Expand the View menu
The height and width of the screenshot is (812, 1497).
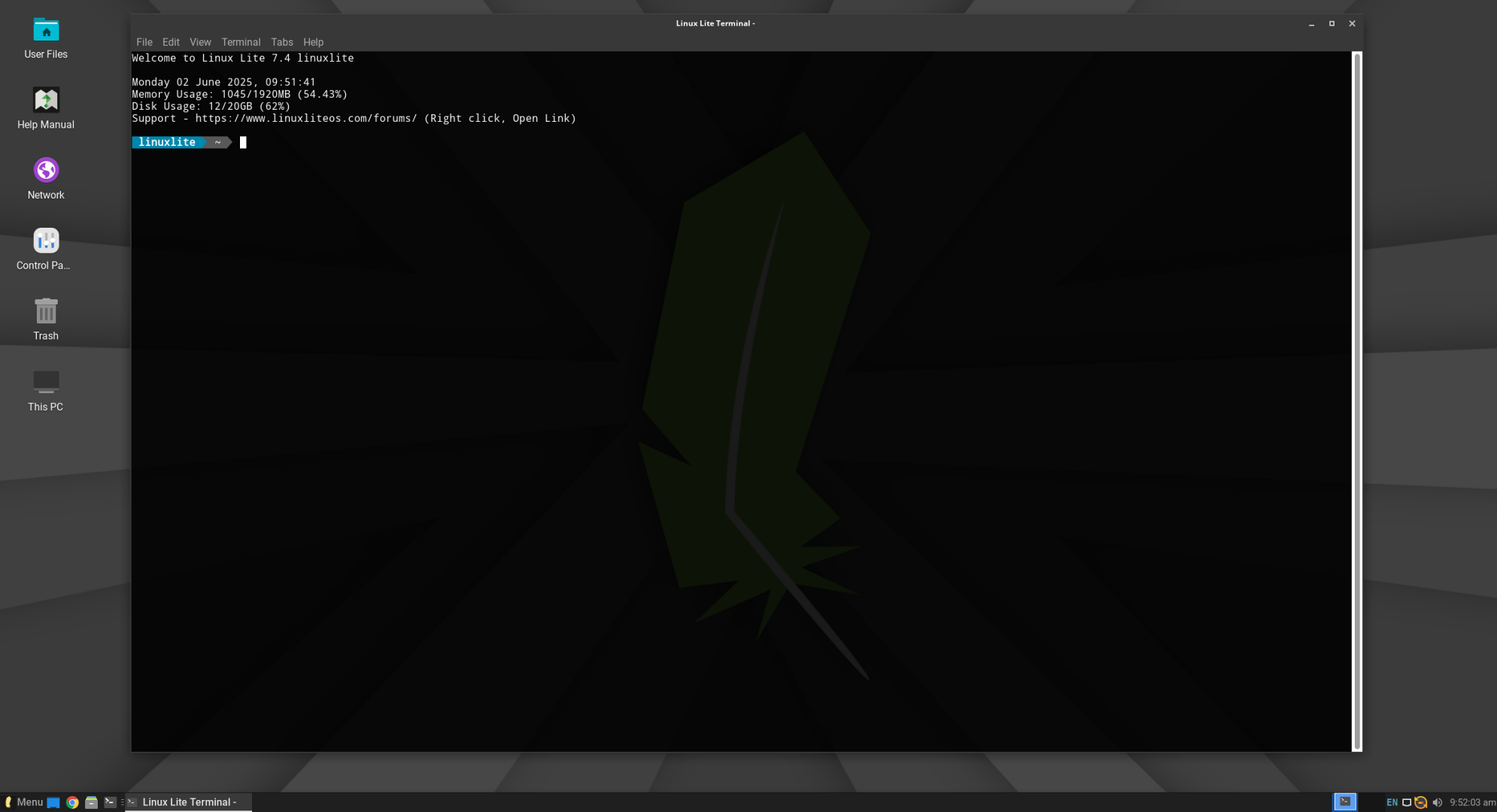tap(200, 42)
